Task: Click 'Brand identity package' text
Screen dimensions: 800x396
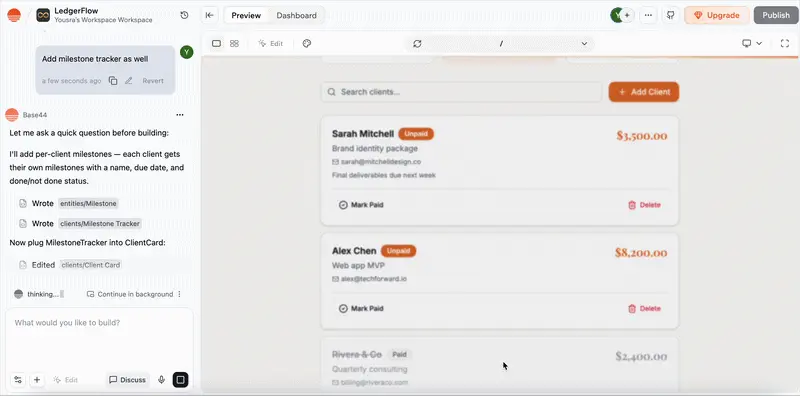Action: click(374, 148)
